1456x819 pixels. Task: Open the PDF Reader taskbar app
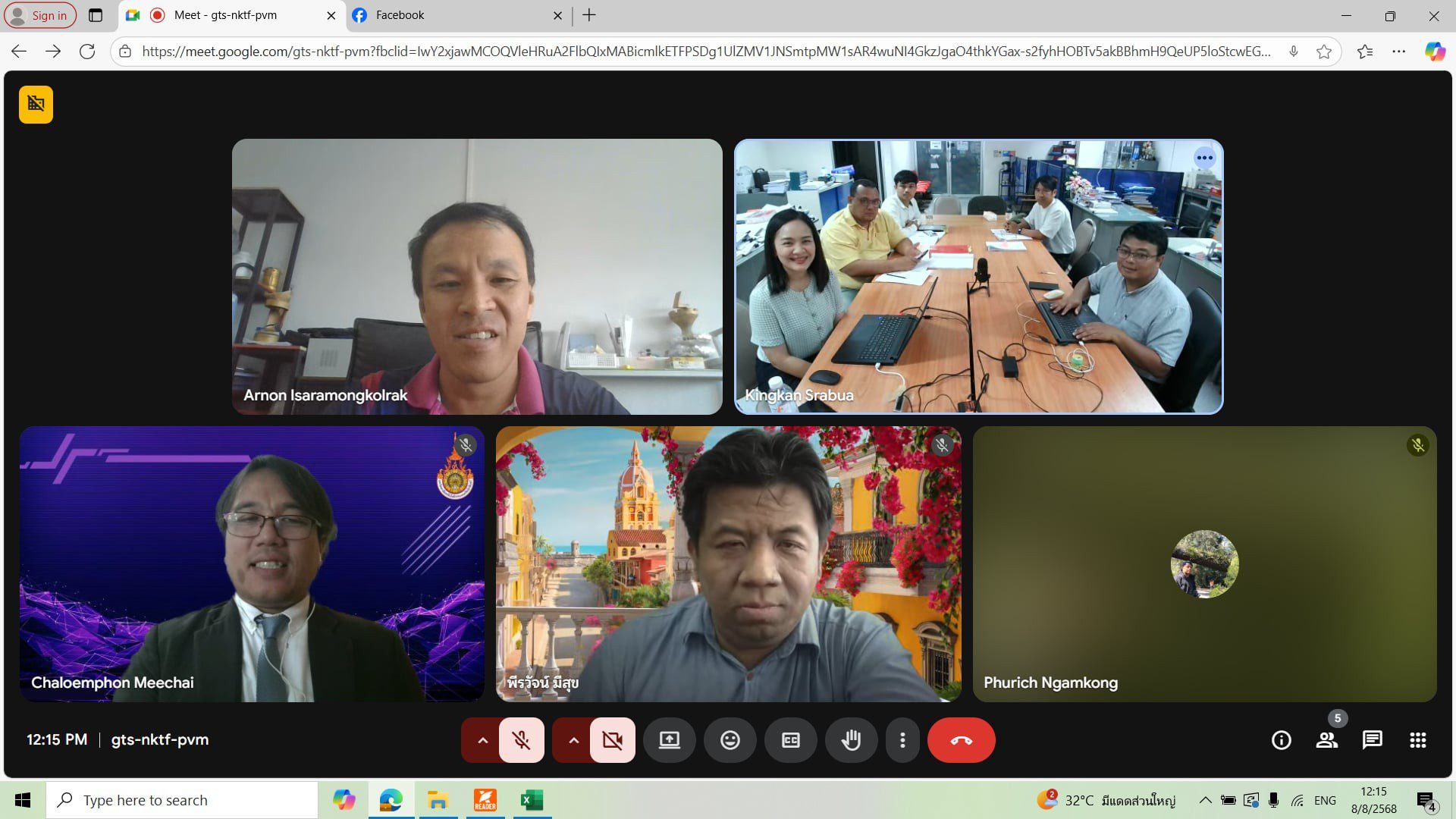coord(485,800)
